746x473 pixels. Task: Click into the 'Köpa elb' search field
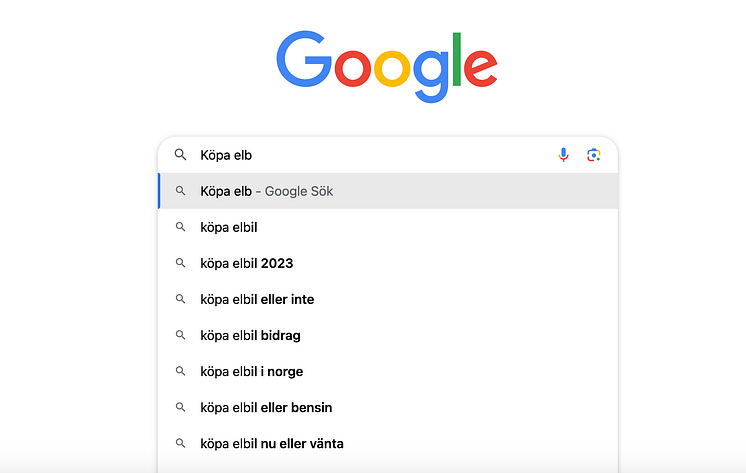371,155
